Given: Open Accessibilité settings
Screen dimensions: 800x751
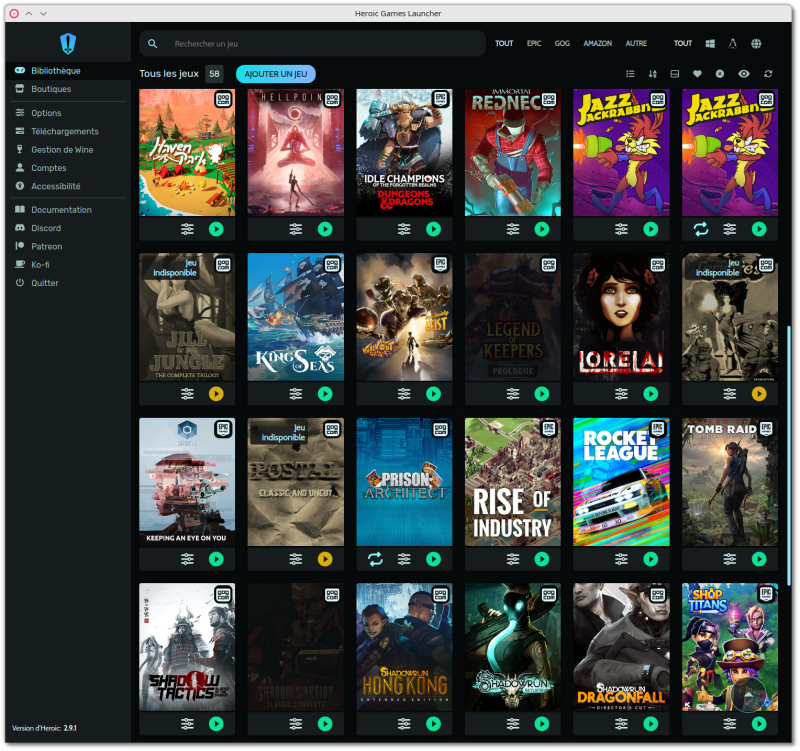Looking at the screenshot, I should (x=68, y=187).
